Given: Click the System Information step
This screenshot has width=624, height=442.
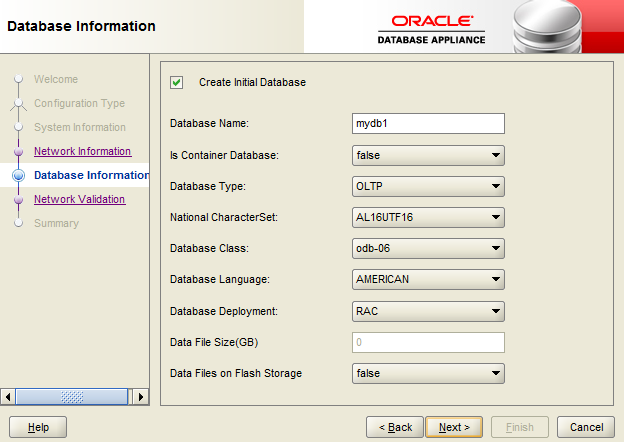Looking at the screenshot, I should pyautogui.click(x=80, y=127).
